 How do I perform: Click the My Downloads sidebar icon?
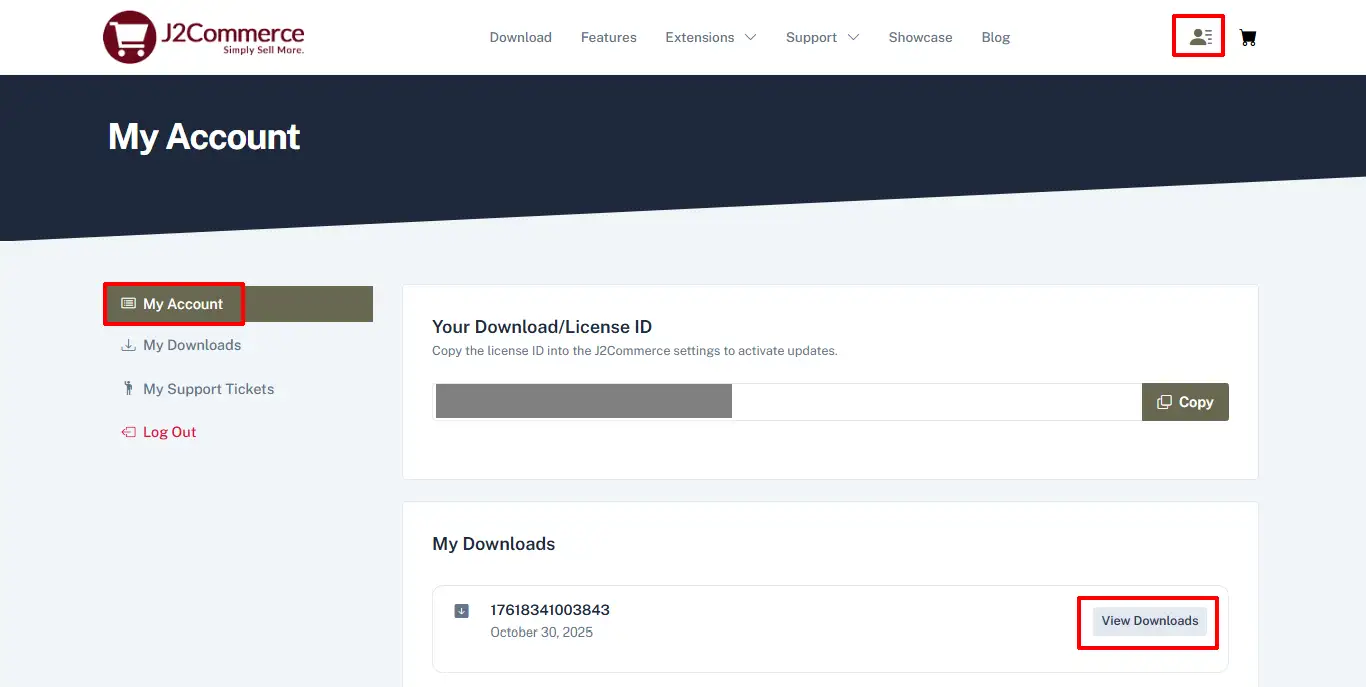pos(128,345)
